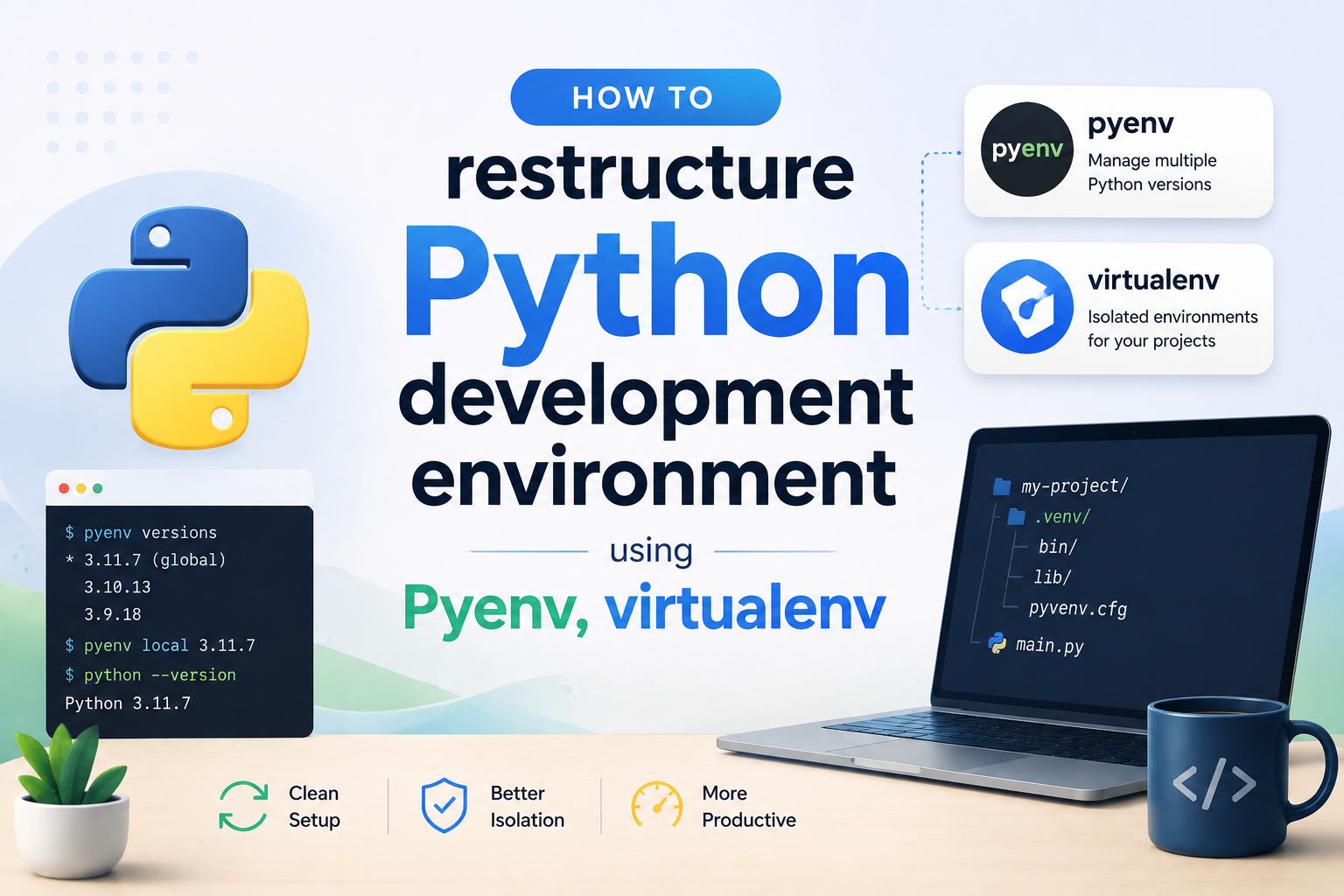Click '$ pyenv local 3.11.7' line
The height and width of the screenshot is (896, 1344).
click(x=160, y=646)
